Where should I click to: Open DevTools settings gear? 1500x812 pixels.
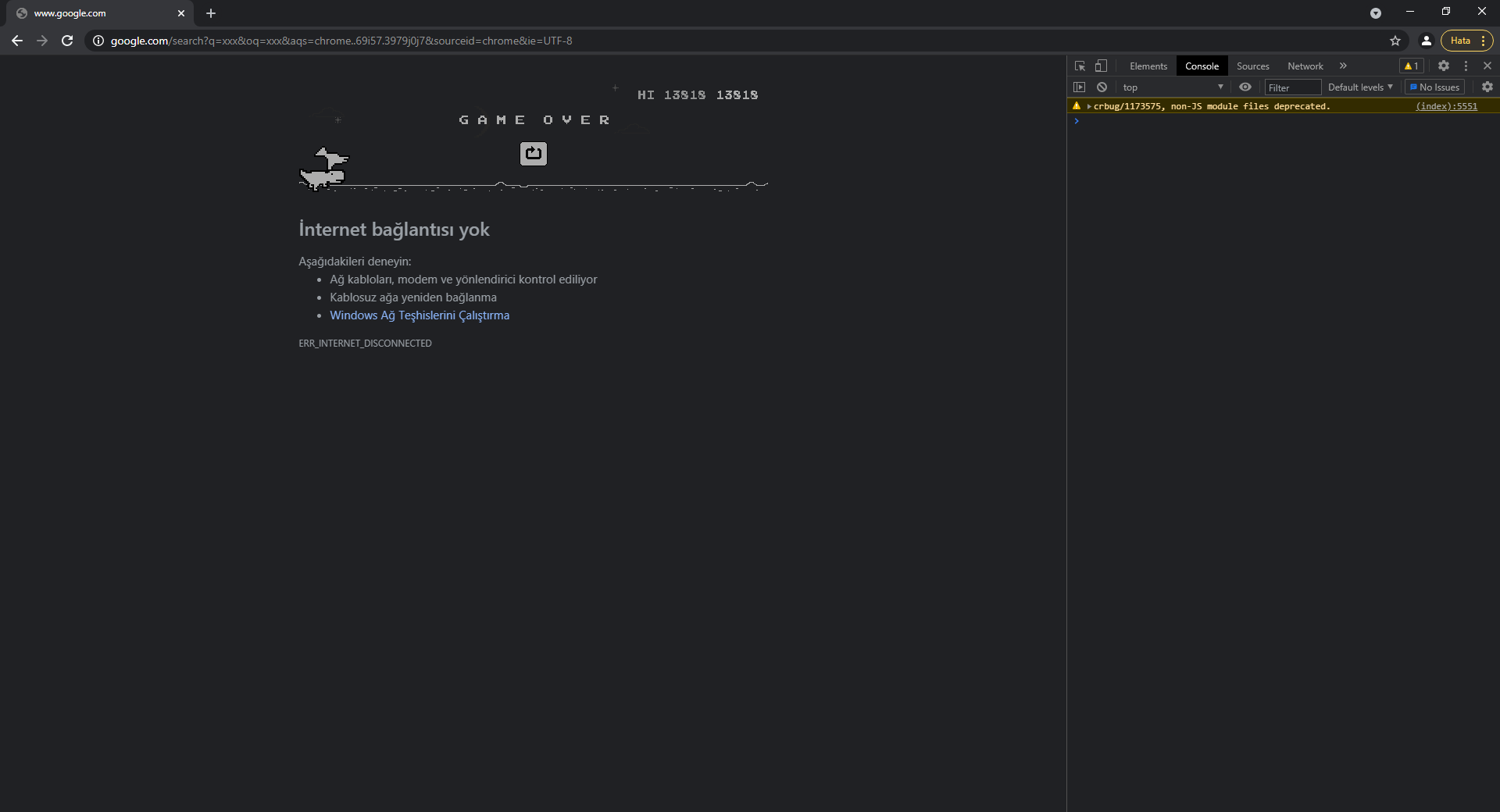1444,66
